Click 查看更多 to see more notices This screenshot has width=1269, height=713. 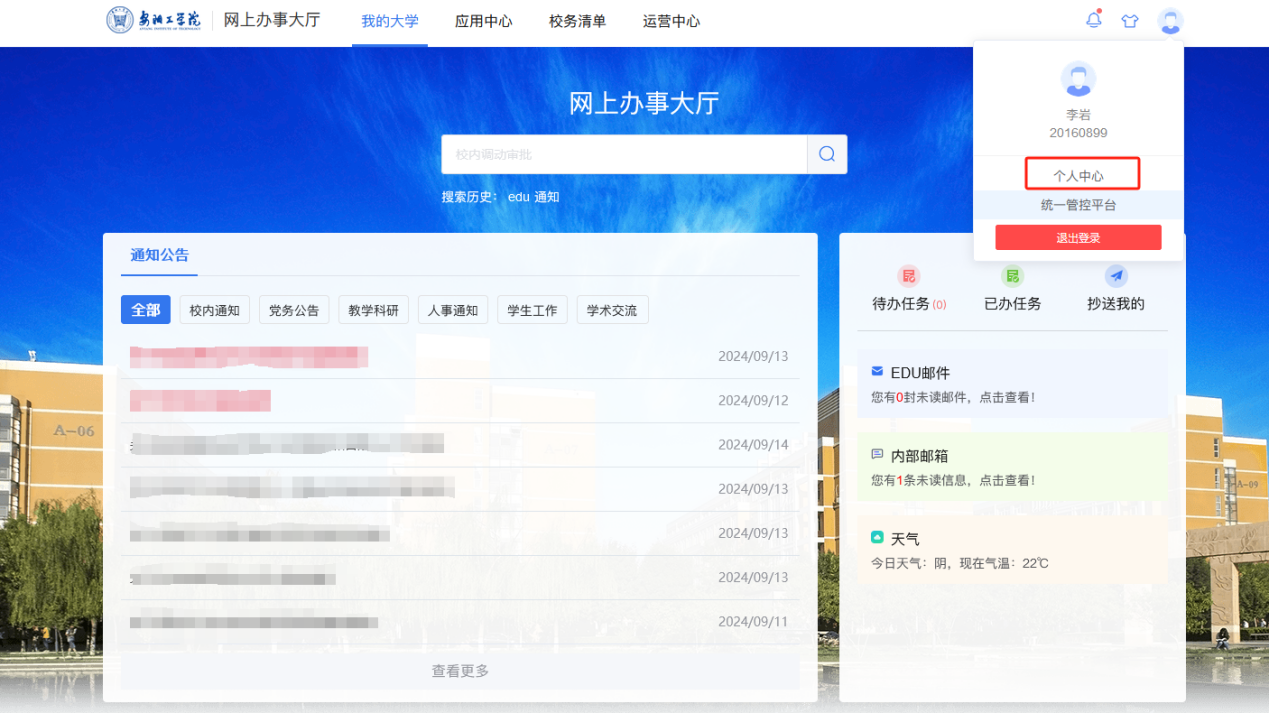pos(460,671)
